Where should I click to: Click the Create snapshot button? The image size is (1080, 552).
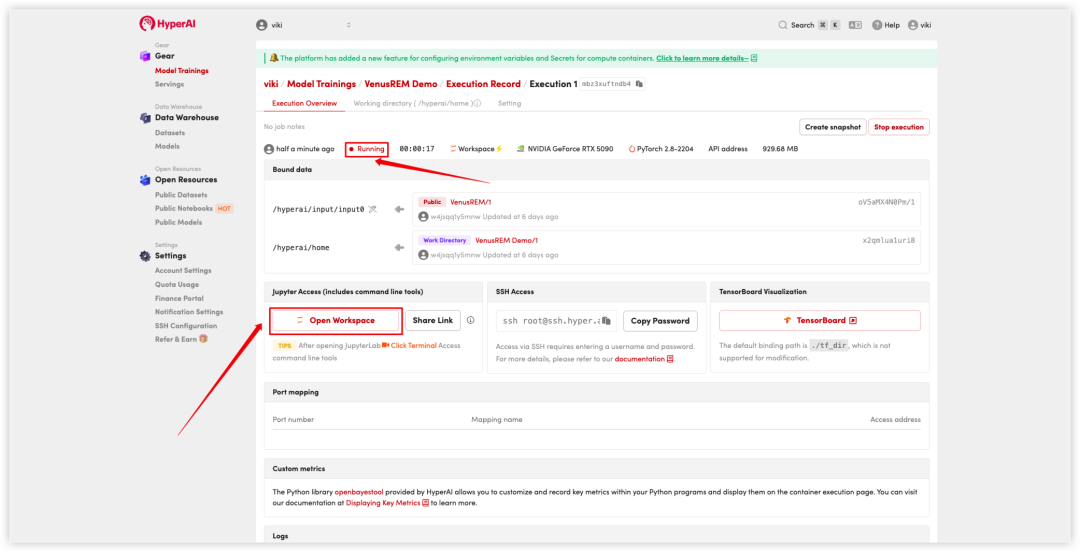(833, 127)
